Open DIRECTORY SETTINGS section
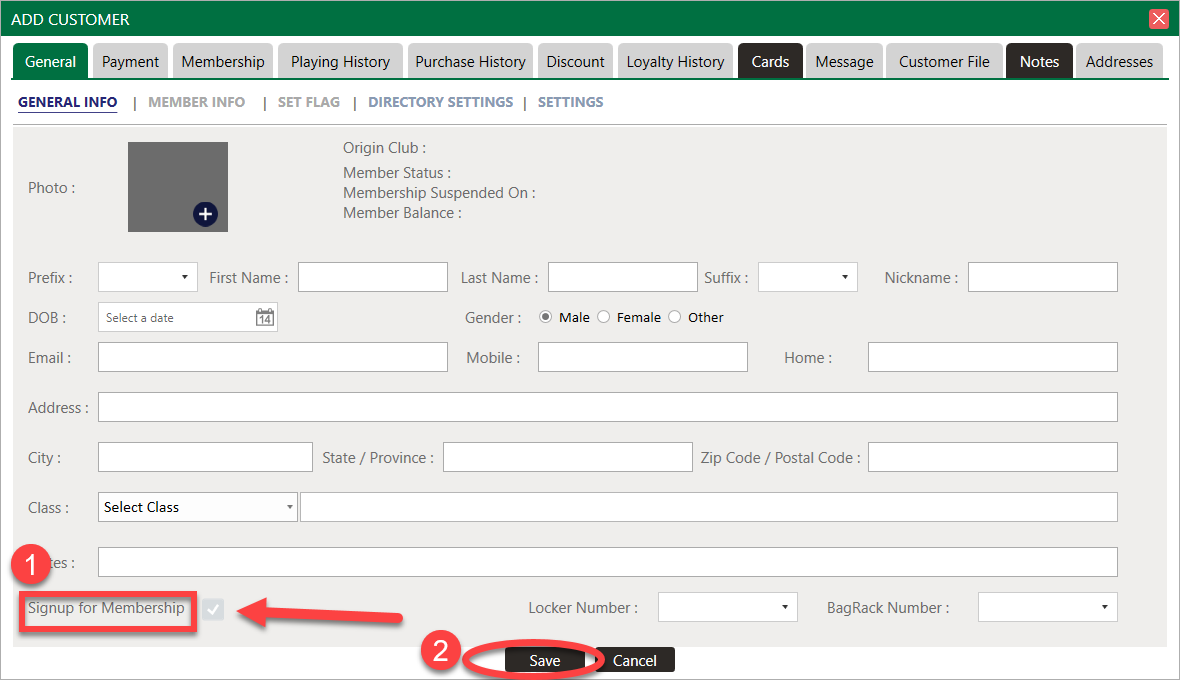The image size is (1180, 680). (x=440, y=102)
